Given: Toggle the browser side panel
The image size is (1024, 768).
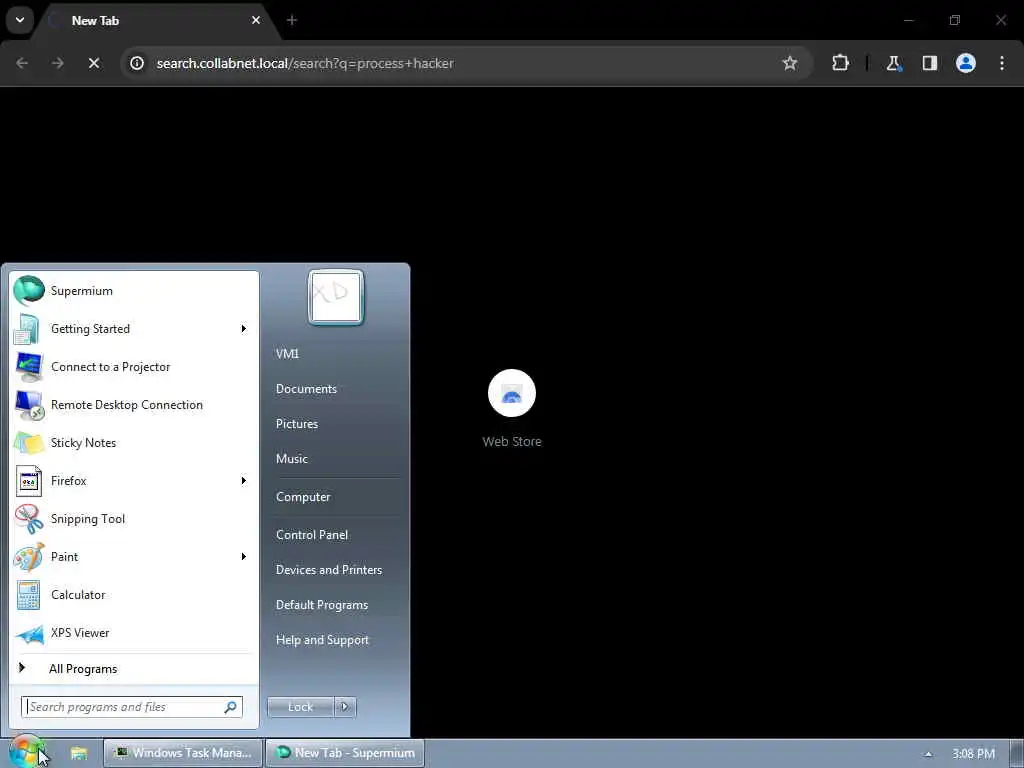Looking at the screenshot, I should 929,63.
